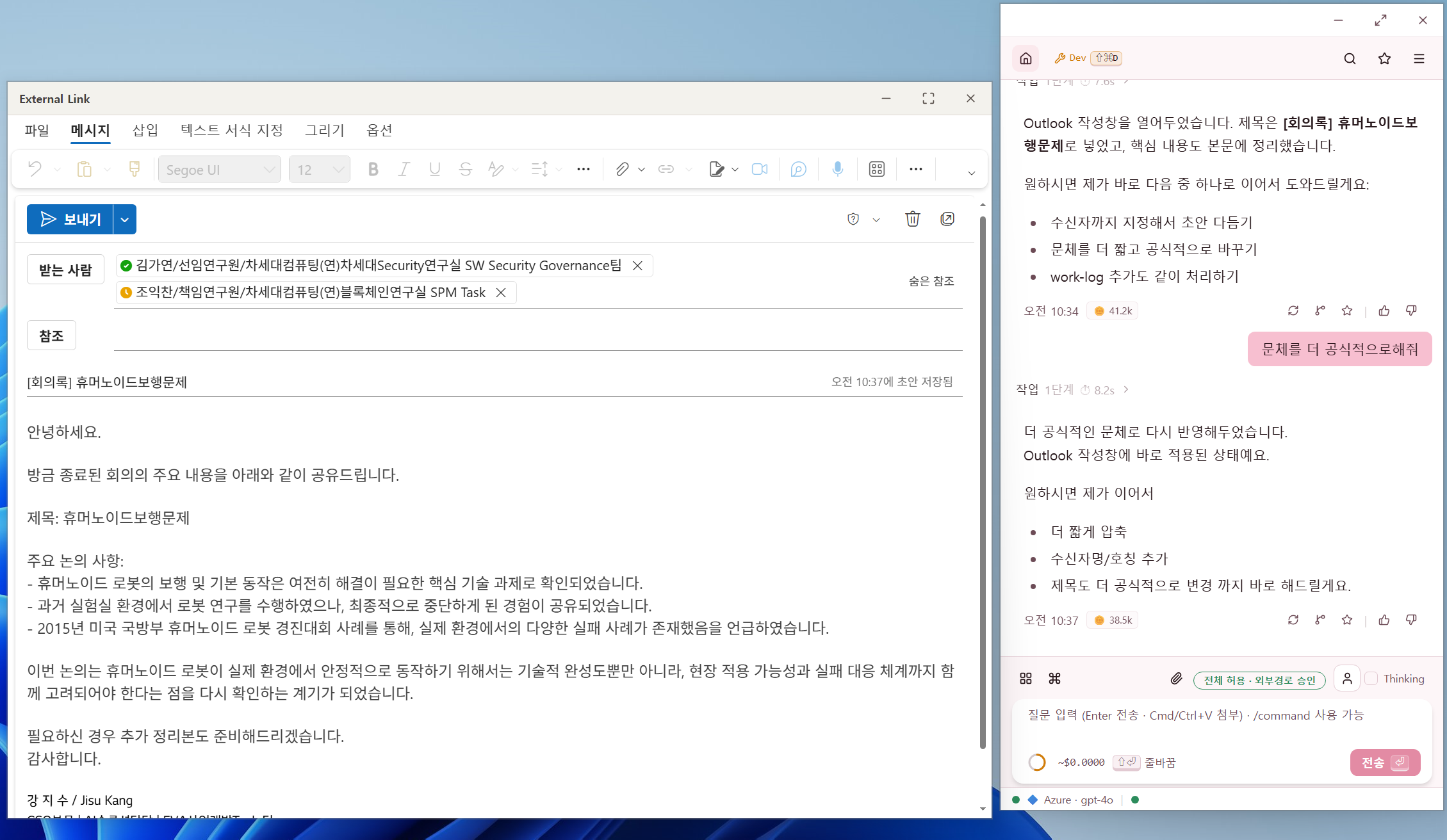
Task: Click the sensitivity shield icon
Action: (853, 220)
